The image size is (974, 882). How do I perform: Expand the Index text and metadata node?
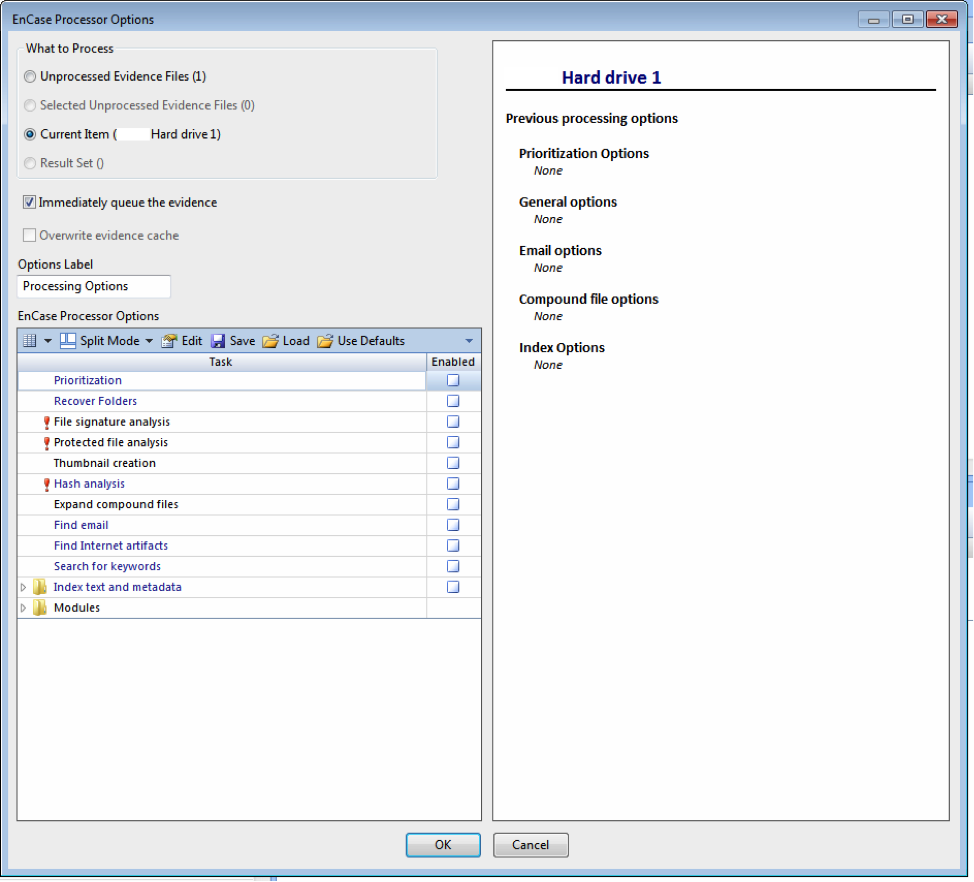tap(24, 587)
